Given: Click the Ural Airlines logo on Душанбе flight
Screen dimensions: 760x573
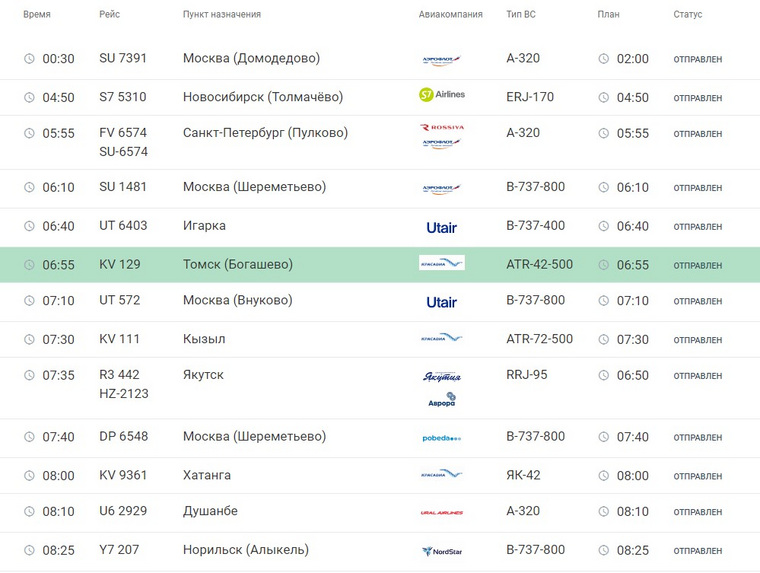Looking at the screenshot, I should click(442, 512).
